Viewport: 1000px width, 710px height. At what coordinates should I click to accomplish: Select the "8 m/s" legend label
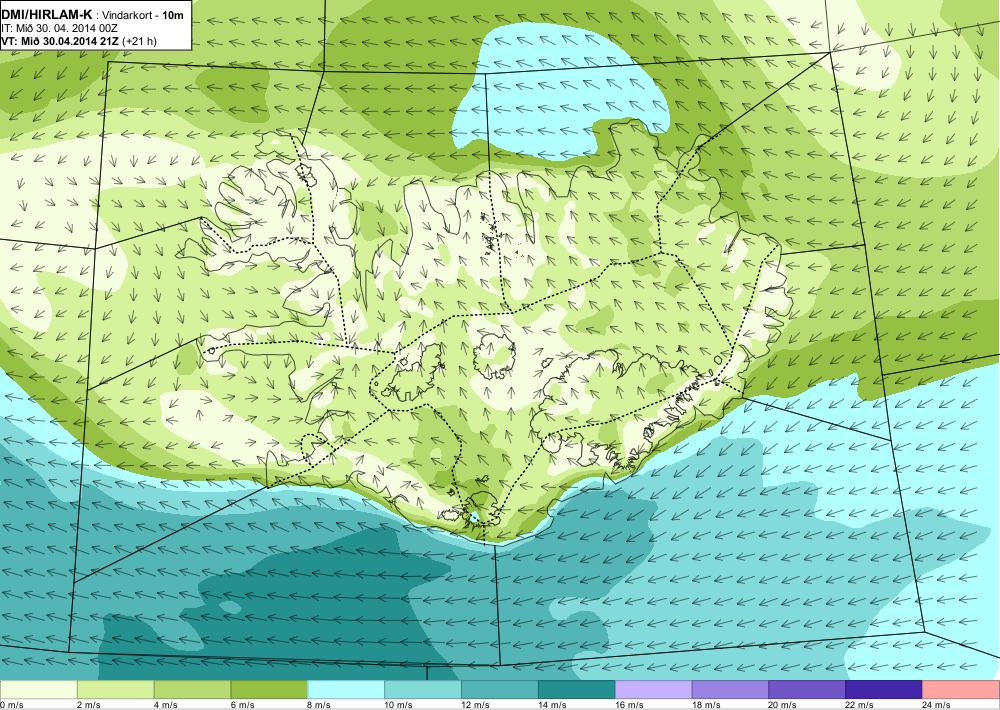320,705
